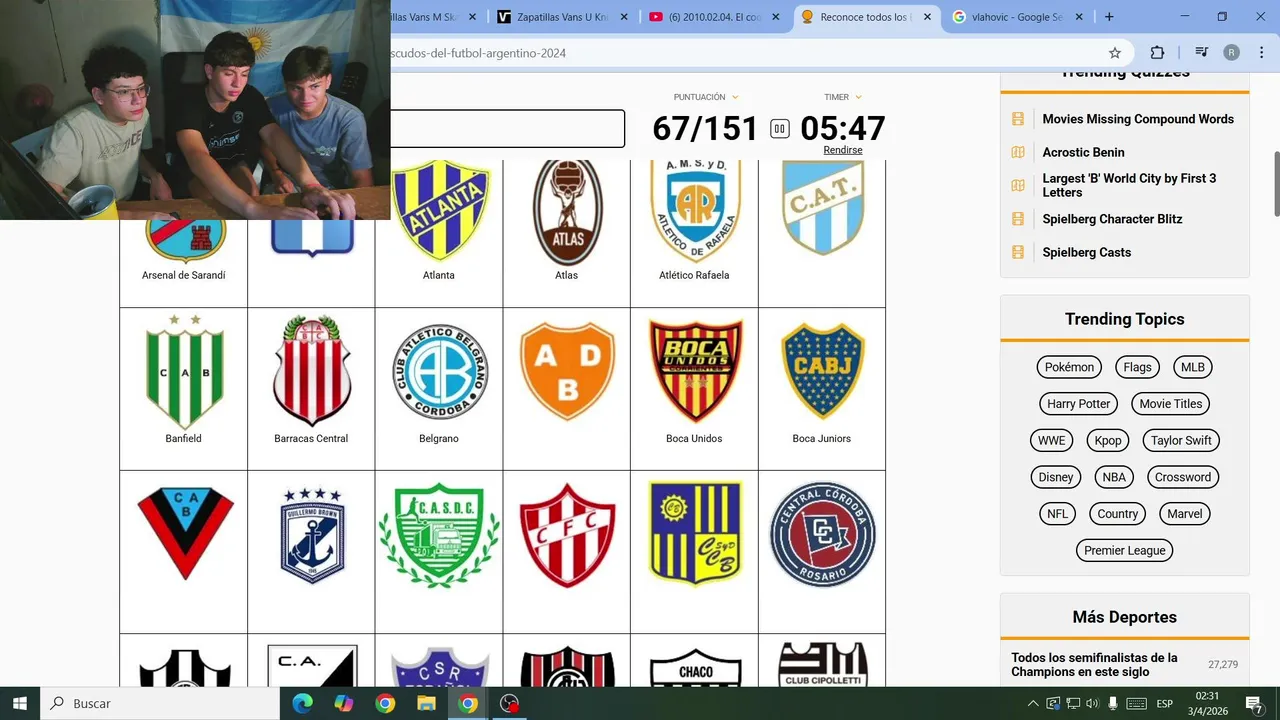Click icon beside Spielberg Casts
Viewport: 1280px width, 720px height.
pos(1018,252)
